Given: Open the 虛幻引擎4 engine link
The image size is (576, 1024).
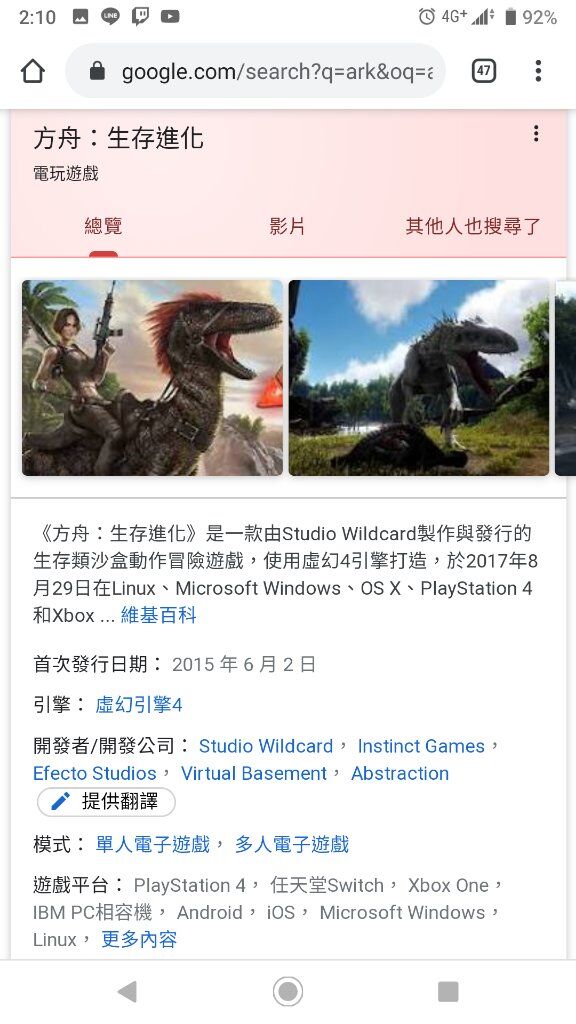Looking at the screenshot, I should pyautogui.click(x=139, y=705).
